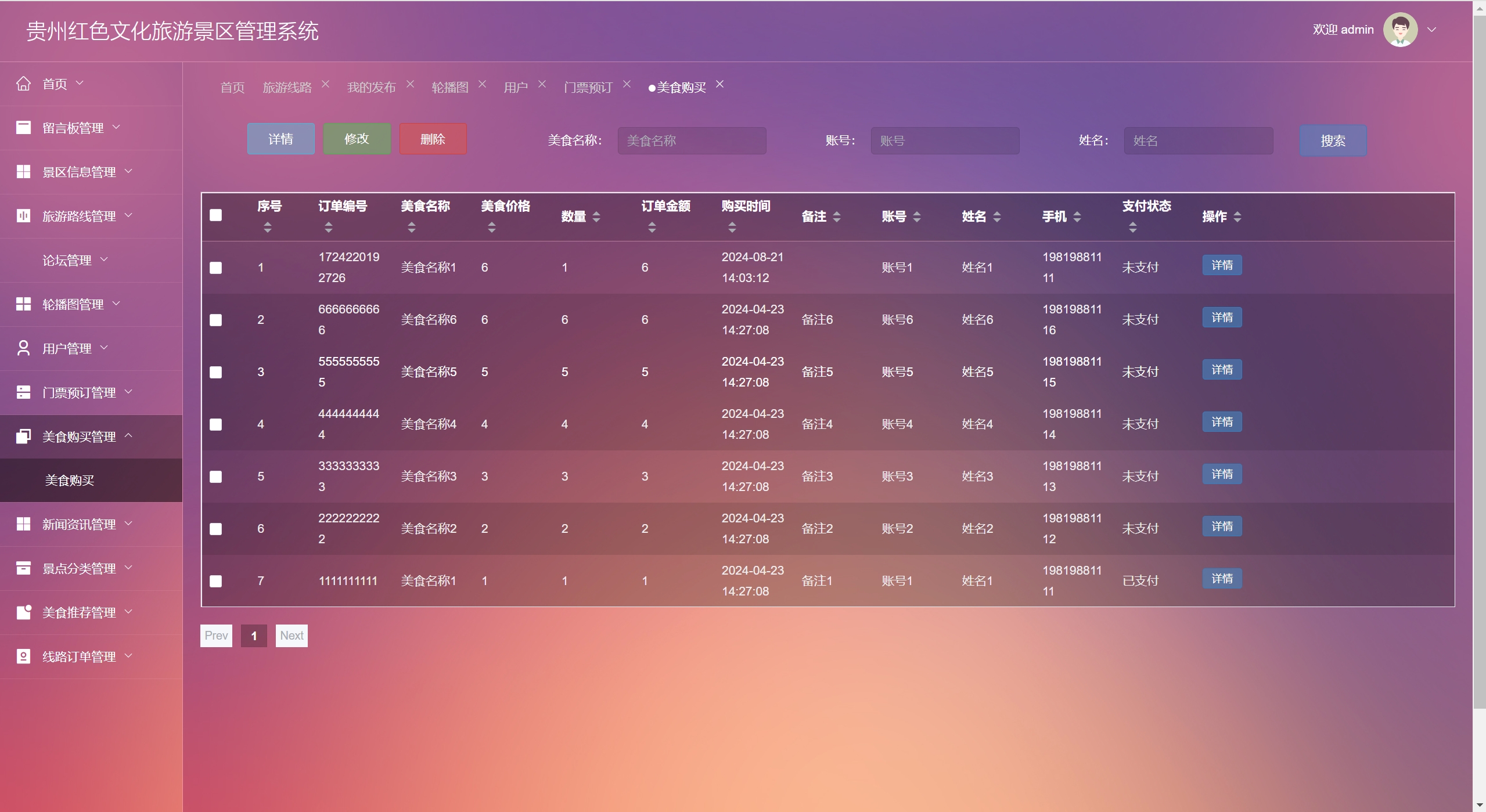The height and width of the screenshot is (812, 1486).
Task: Open the admin dropdown arrow at top right
Action: click(x=1432, y=30)
